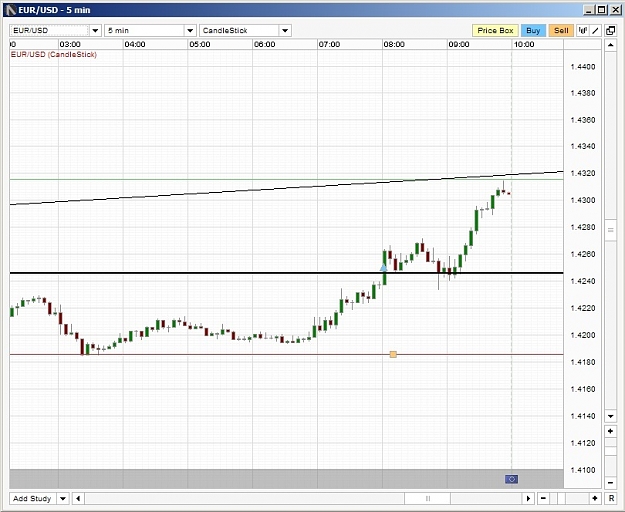This screenshot has height=512, width=625.
Task: Click the horizontal zoom slider track
Action: [x=569, y=498]
